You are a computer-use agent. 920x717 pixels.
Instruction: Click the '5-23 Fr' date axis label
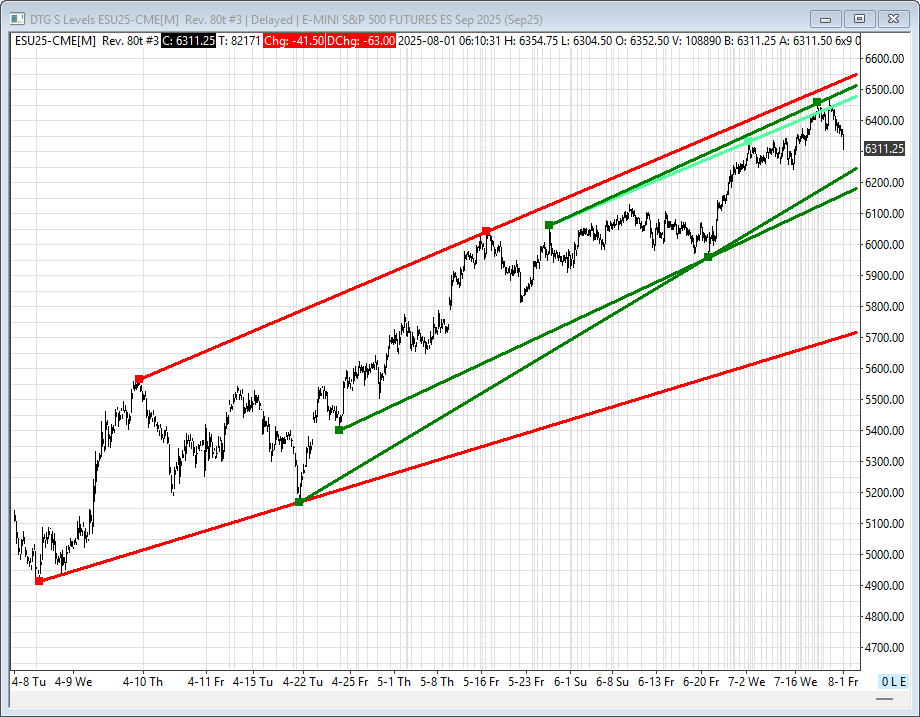pos(526,682)
